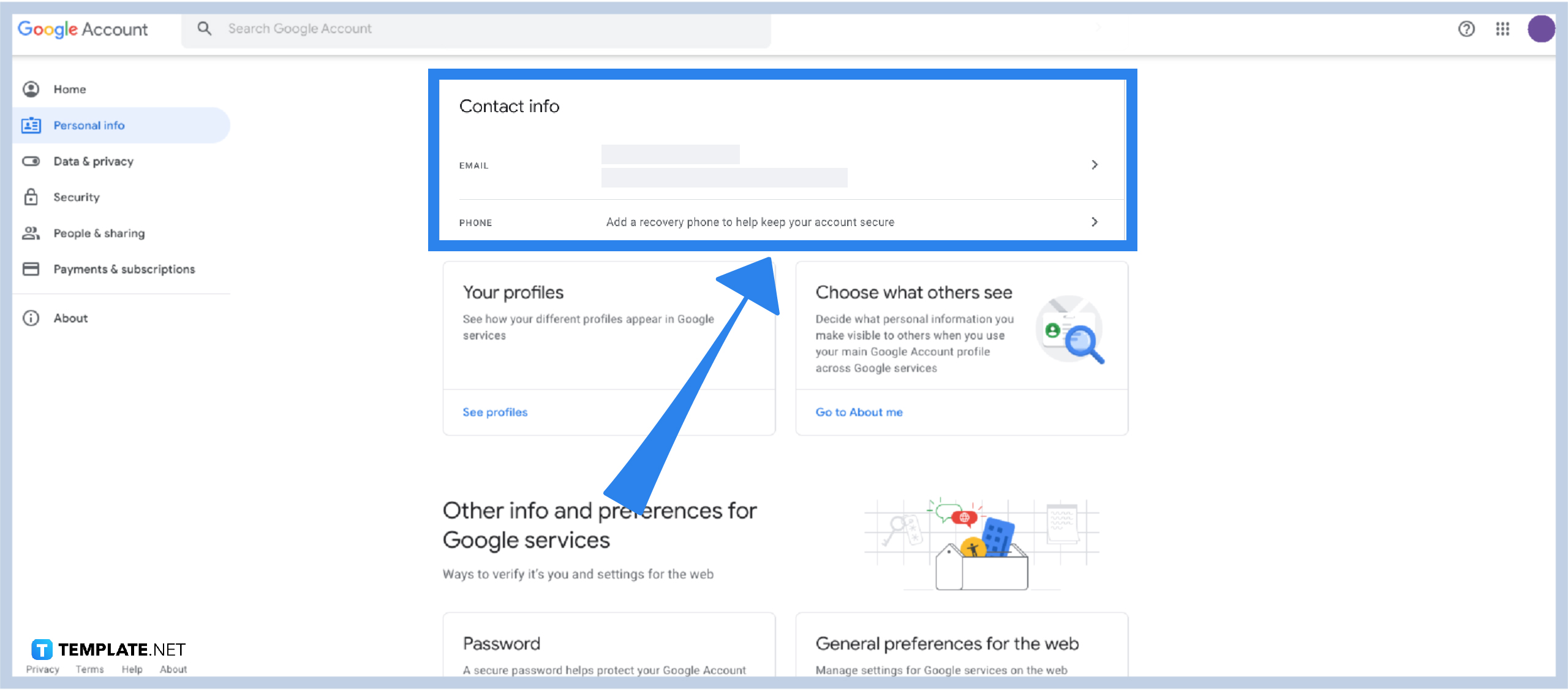Viewport: 1568px width, 690px height.
Task: Click the Data & privacy icon
Action: click(x=31, y=160)
